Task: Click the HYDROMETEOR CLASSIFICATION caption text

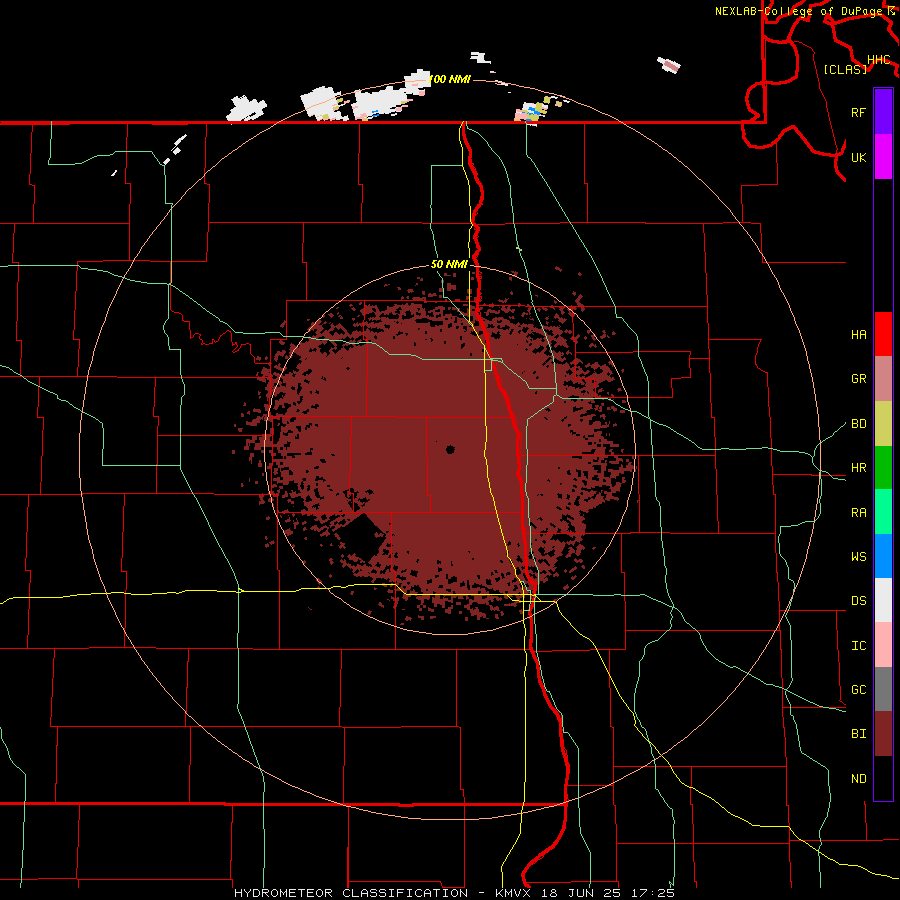Action: click(x=351, y=893)
